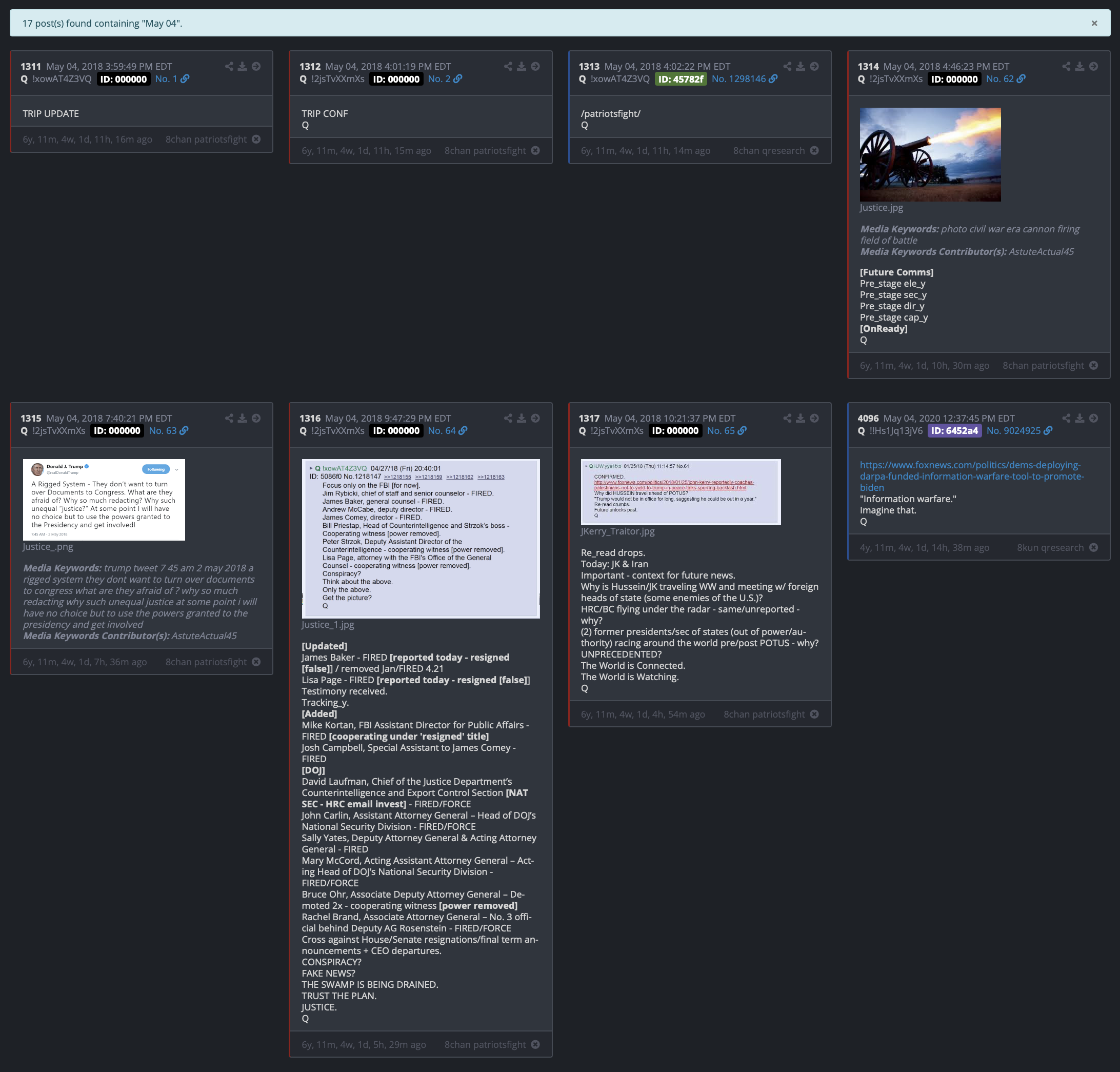Viewport: 1120px width, 1072px height.
Task: Open post 1311 with arrow circle icon
Action: (256, 66)
